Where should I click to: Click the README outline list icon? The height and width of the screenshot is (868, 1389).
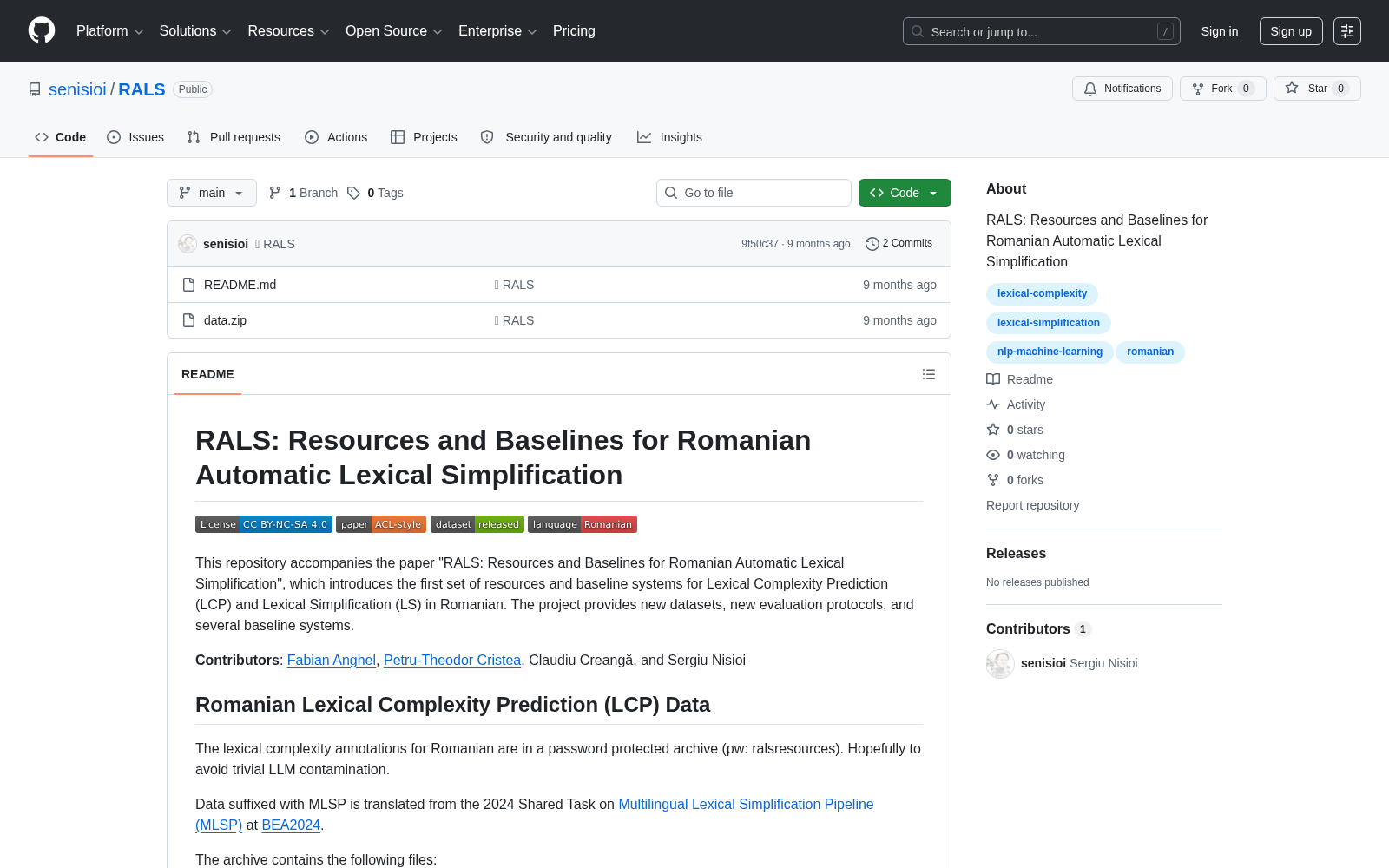[x=929, y=374]
